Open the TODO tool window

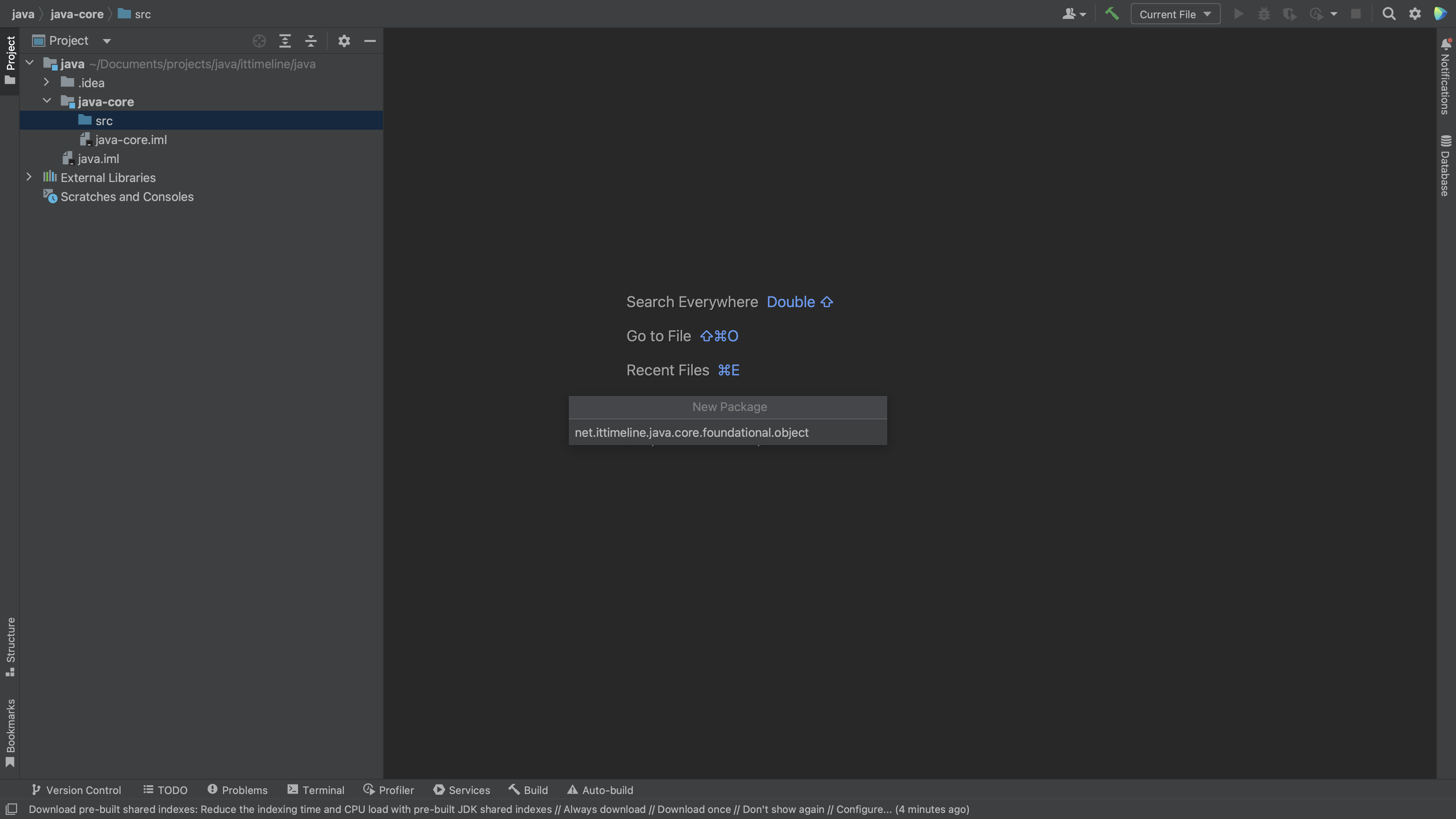tap(165, 789)
